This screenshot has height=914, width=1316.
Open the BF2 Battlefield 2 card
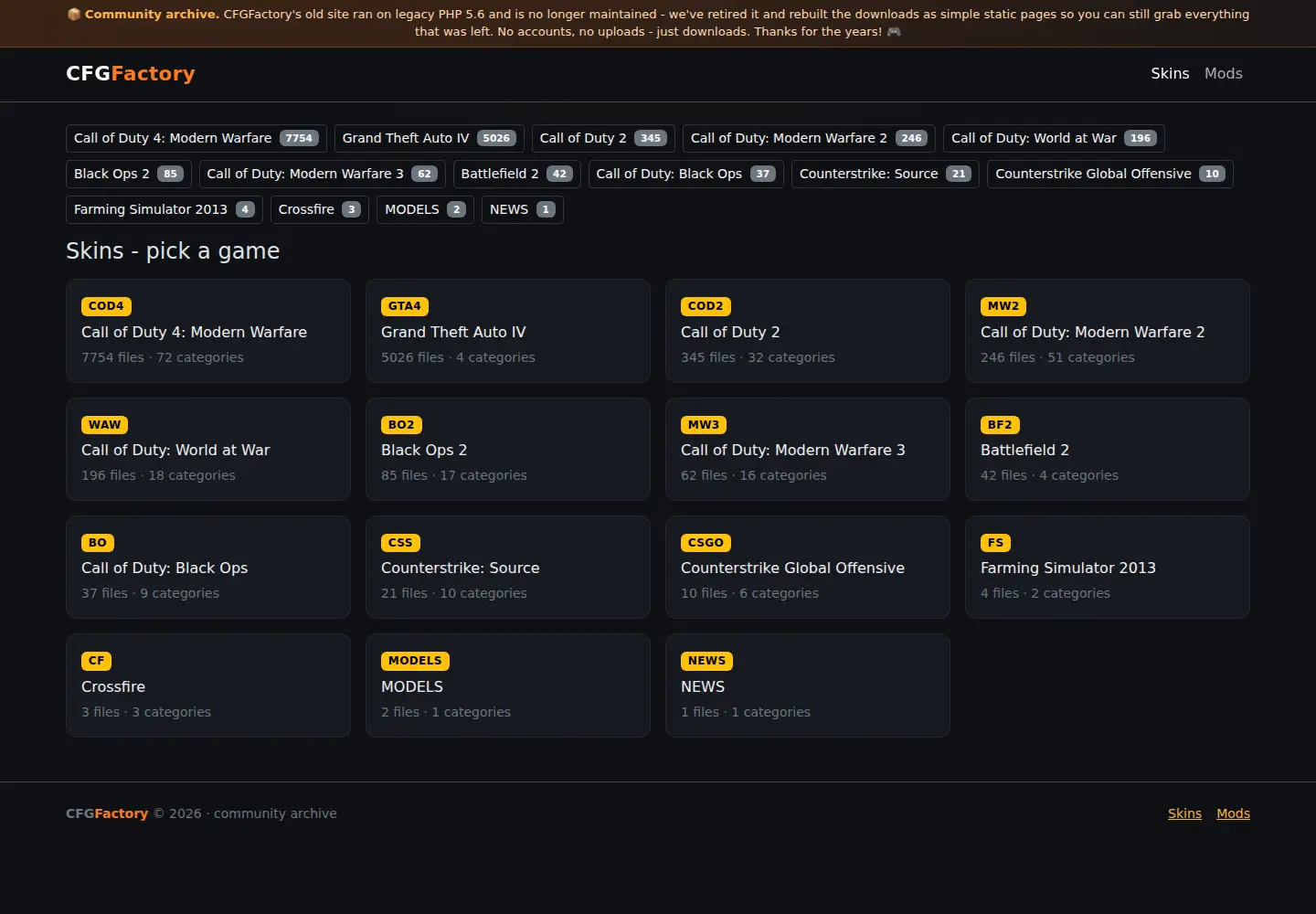[1108, 449]
